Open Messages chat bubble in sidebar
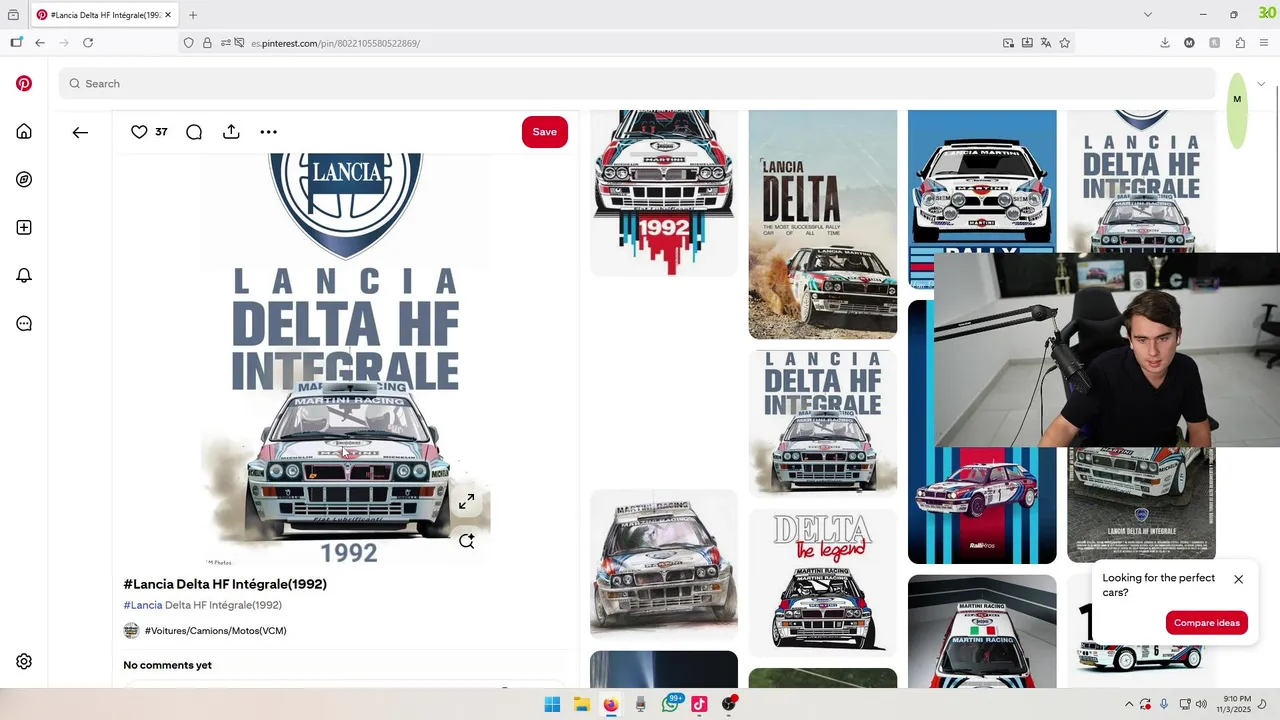 pos(24,324)
